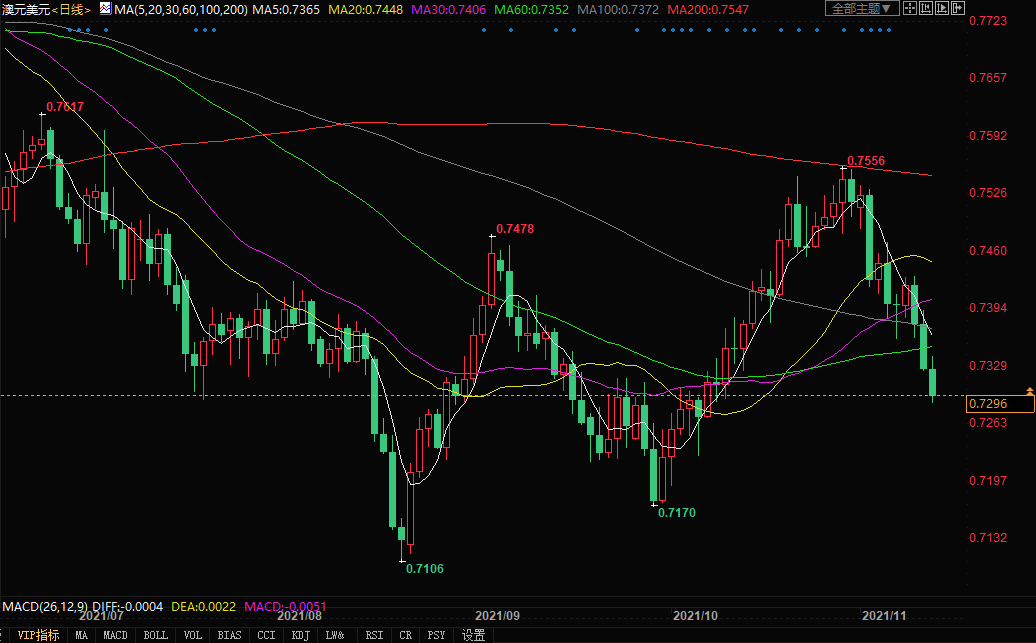The image size is (1036, 643).
Task: Click the 澳元美元 symbol name
Action: [x=25, y=9]
